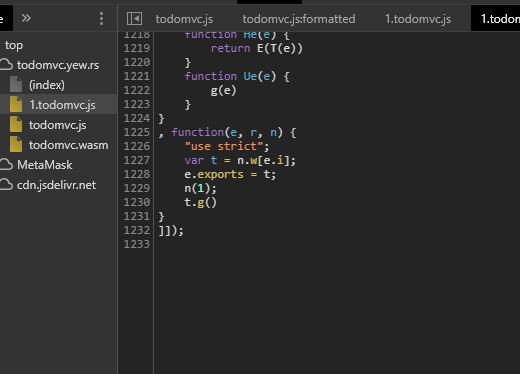Click the MetaMask cloud icon
The width and height of the screenshot is (520, 374).
click(x=7, y=165)
